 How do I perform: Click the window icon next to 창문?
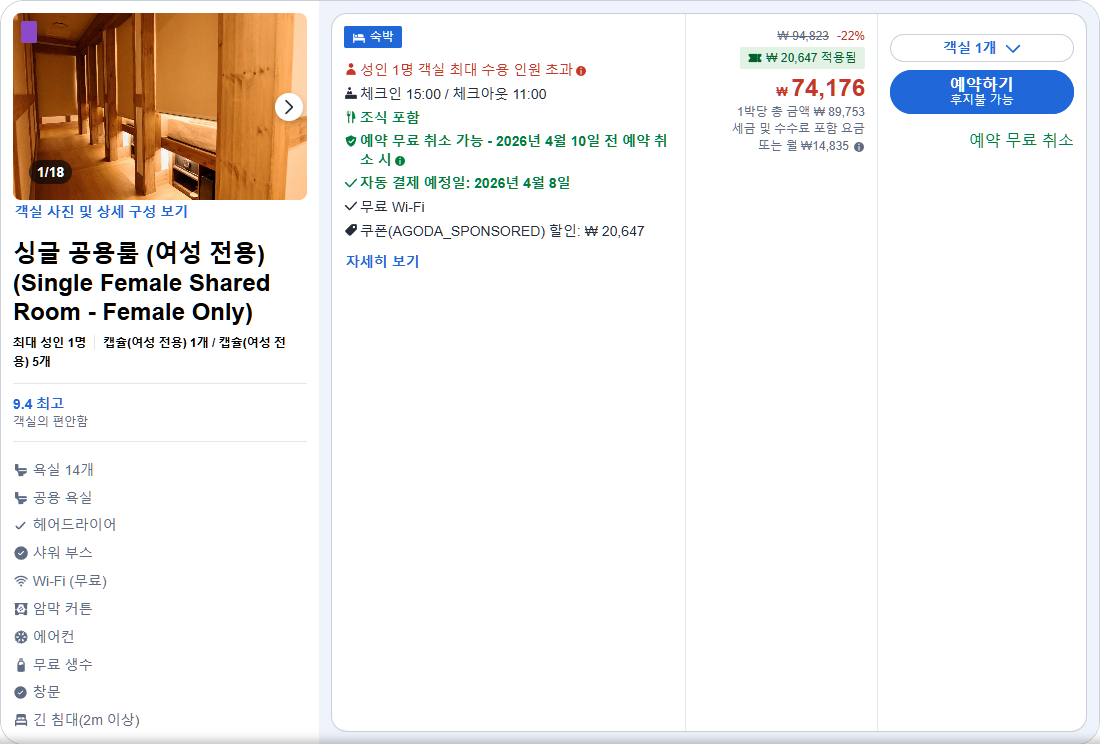coord(21,691)
